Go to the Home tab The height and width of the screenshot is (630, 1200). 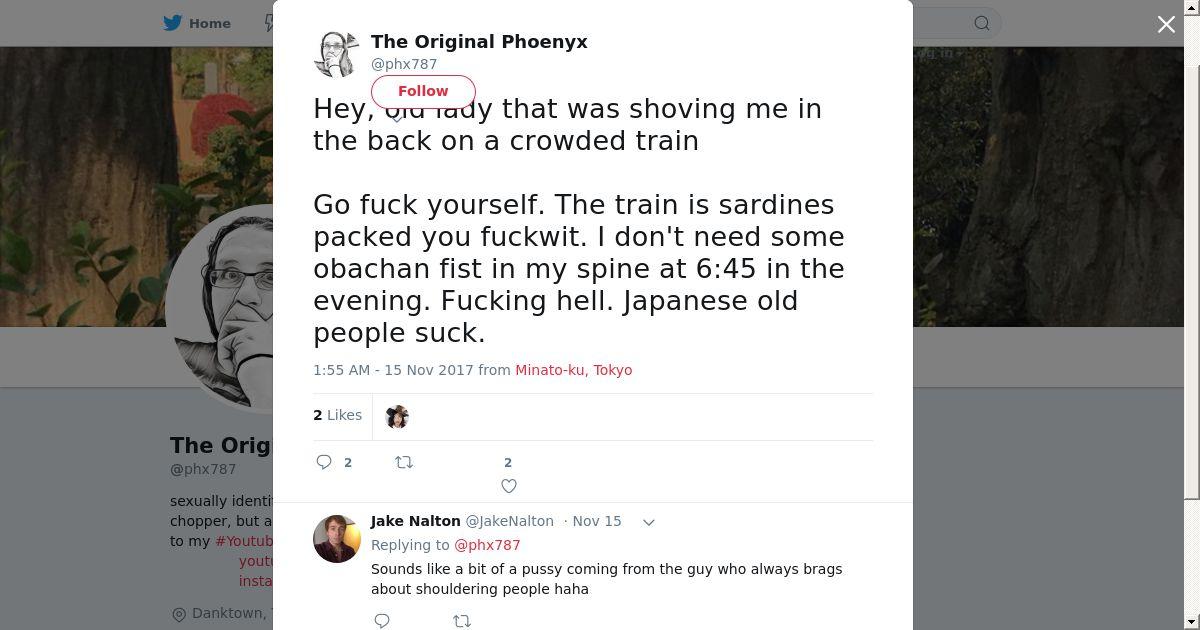click(x=209, y=23)
